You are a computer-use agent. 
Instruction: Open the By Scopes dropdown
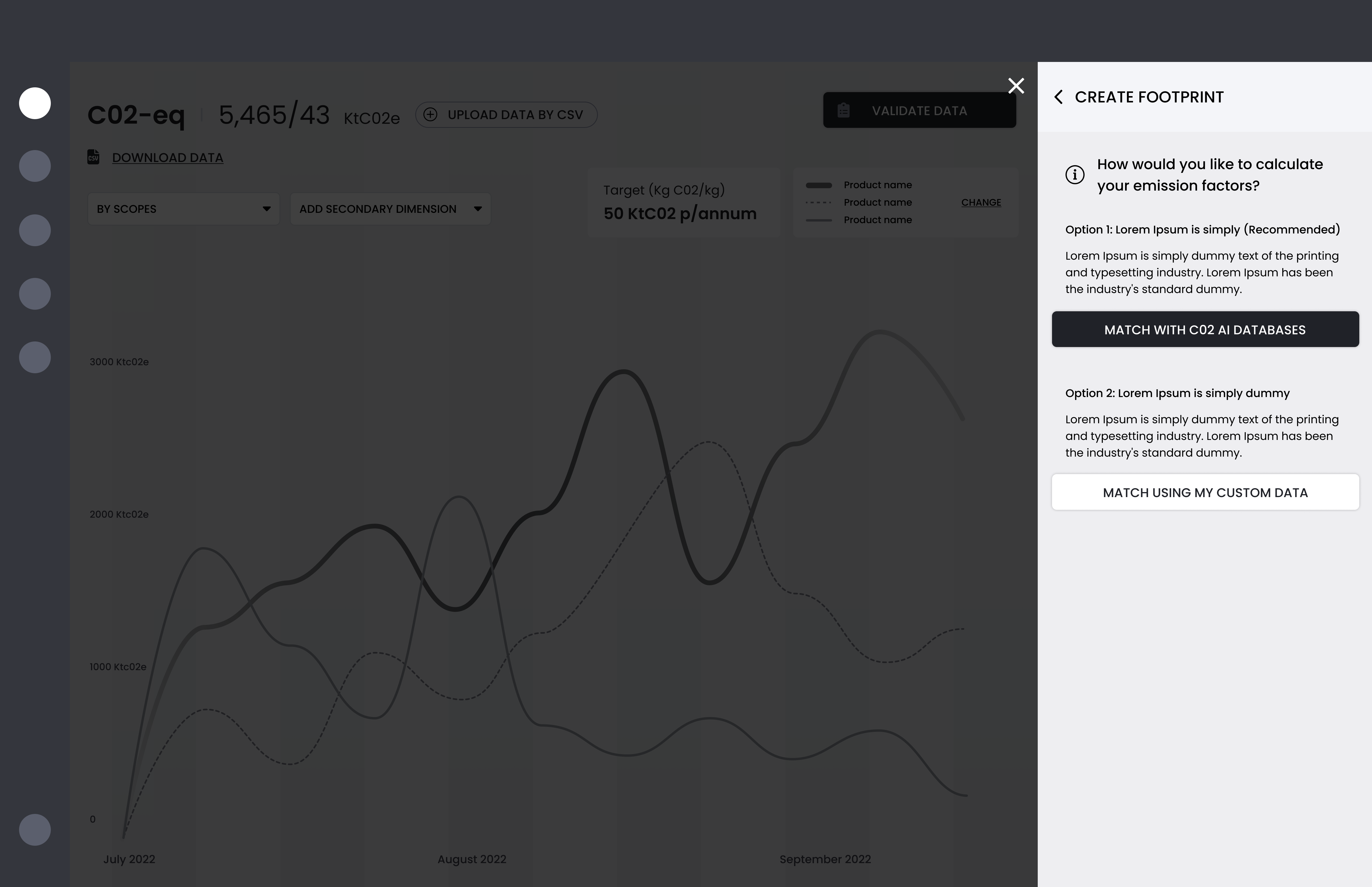tap(183, 209)
